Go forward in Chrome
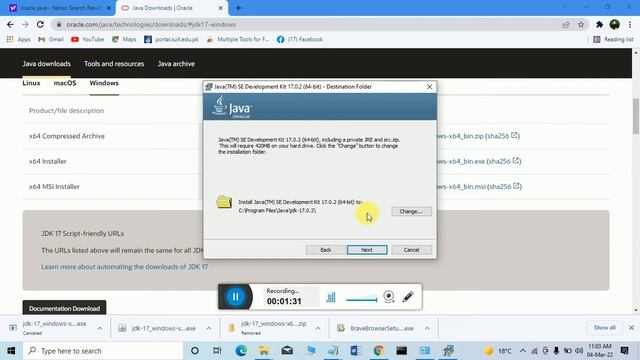The image size is (640, 360). click(x=25, y=24)
